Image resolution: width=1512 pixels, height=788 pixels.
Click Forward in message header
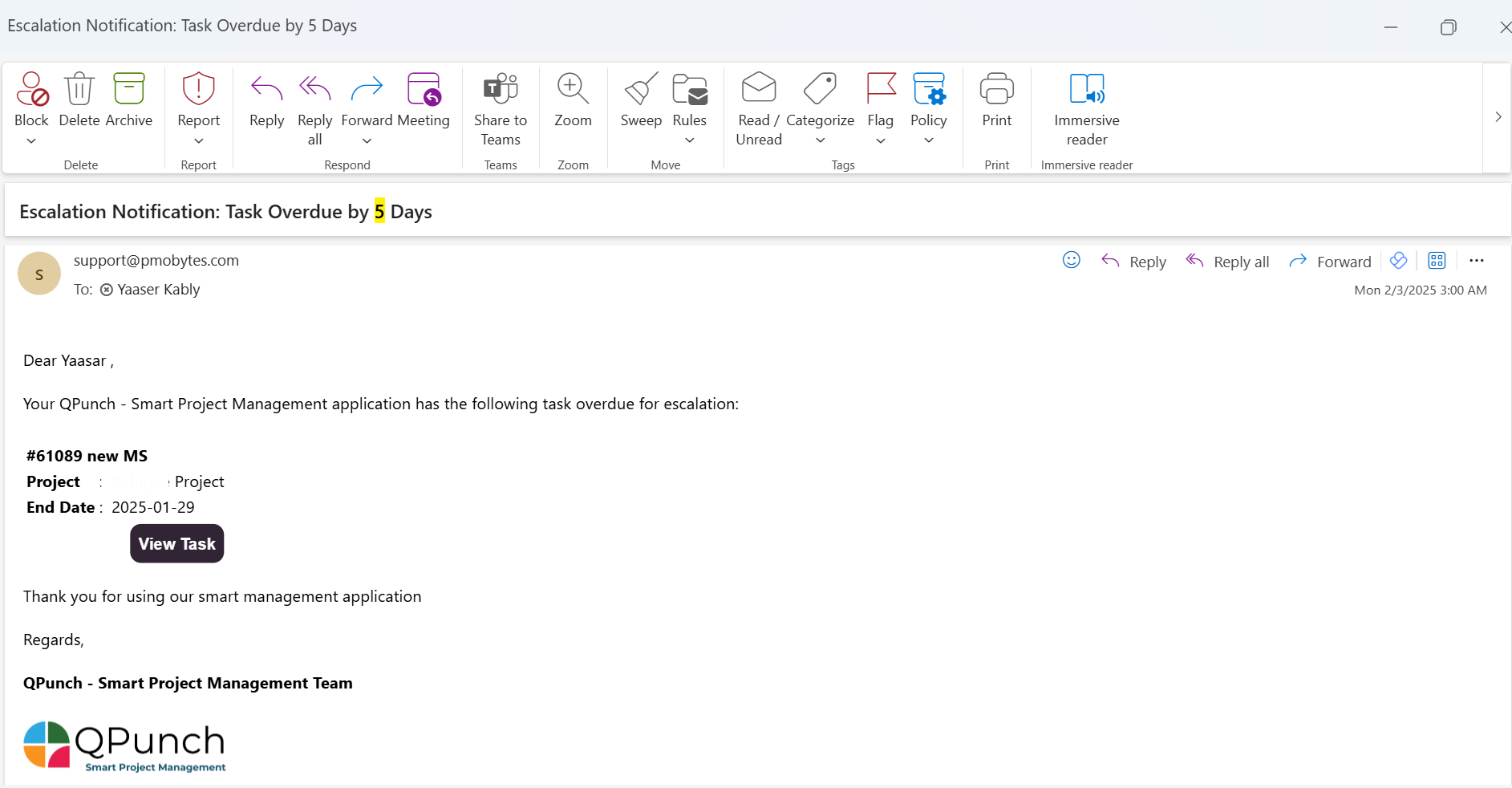tap(1330, 262)
